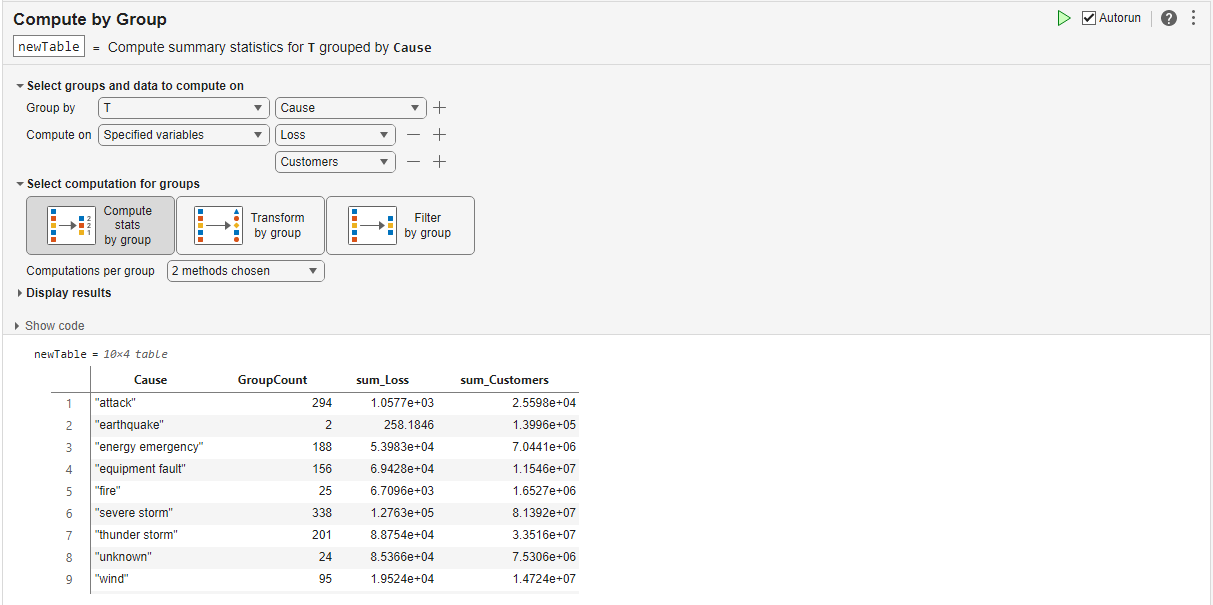The height and width of the screenshot is (605, 1213).
Task: Open help with the question mark icon
Action: [1168, 17]
